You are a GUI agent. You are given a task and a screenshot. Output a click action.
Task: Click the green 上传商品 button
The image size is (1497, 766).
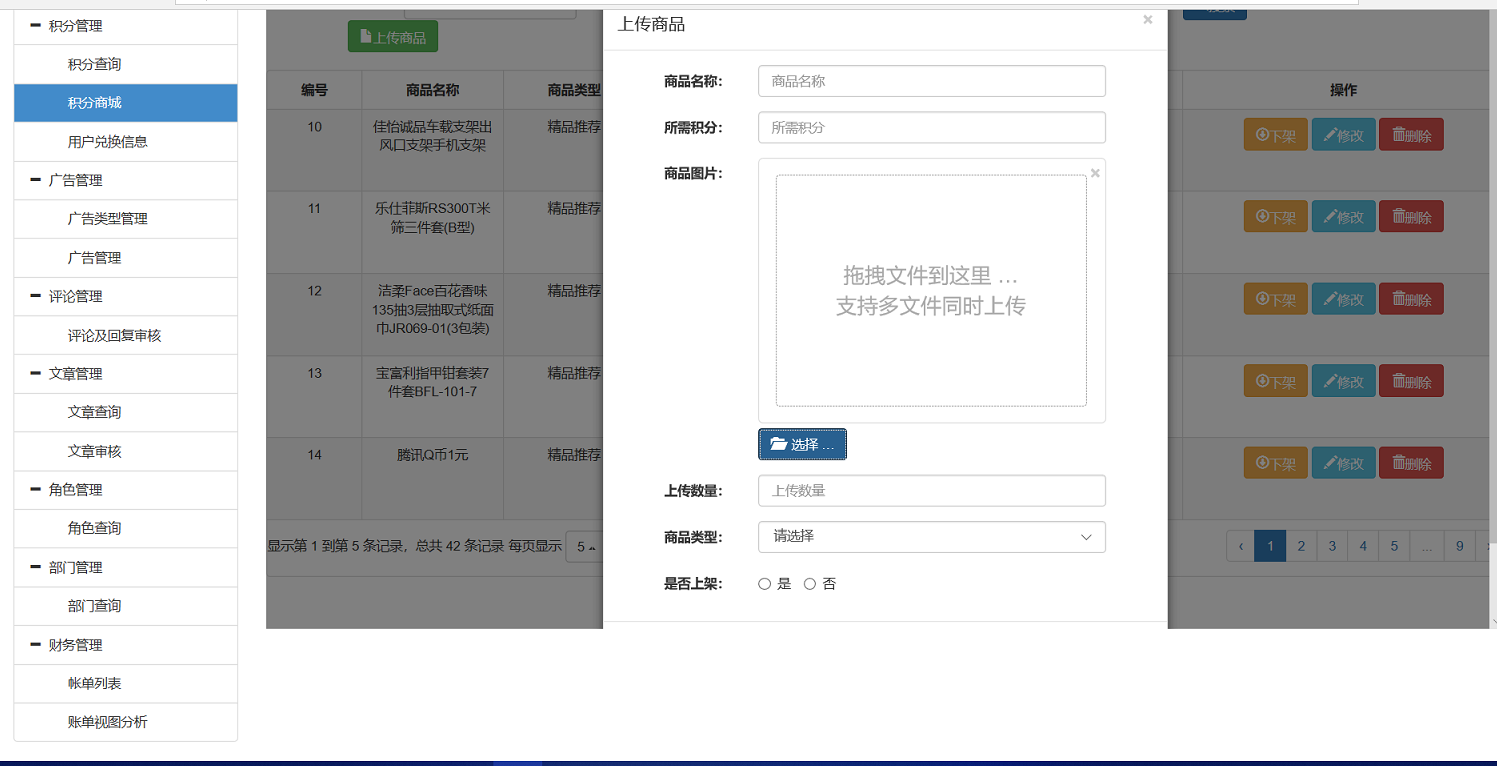pos(392,37)
